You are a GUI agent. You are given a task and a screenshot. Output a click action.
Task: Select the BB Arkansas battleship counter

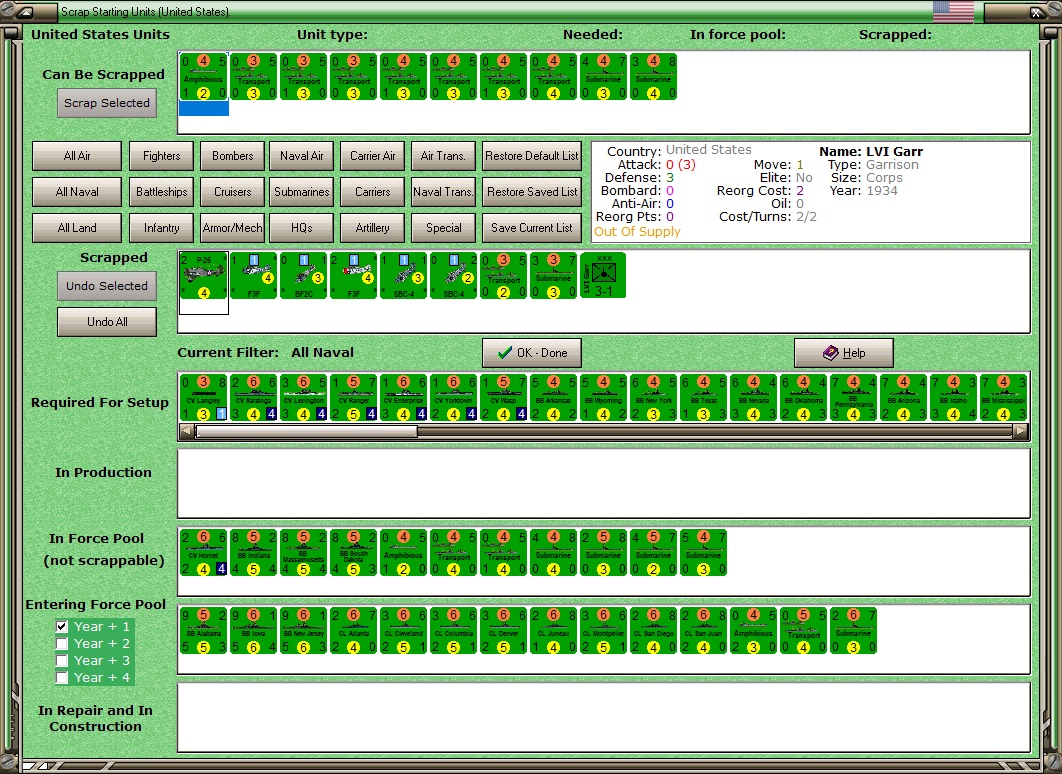click(553, 397)
